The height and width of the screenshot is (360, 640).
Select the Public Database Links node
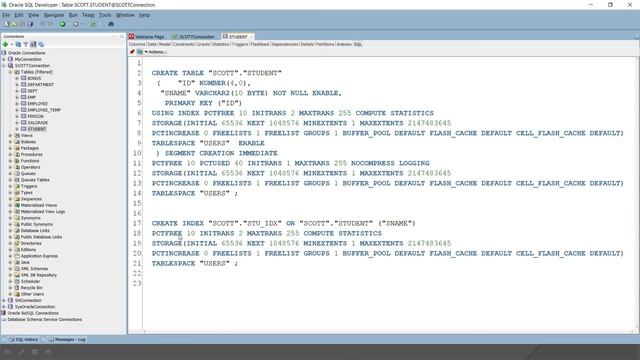coord(41,237)
